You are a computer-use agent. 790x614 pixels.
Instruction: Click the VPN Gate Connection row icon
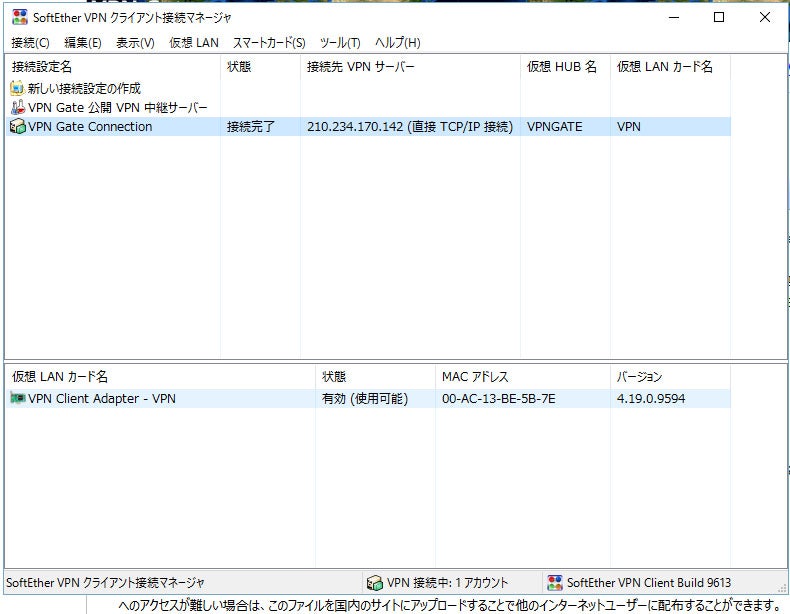[x=18, y=126]
